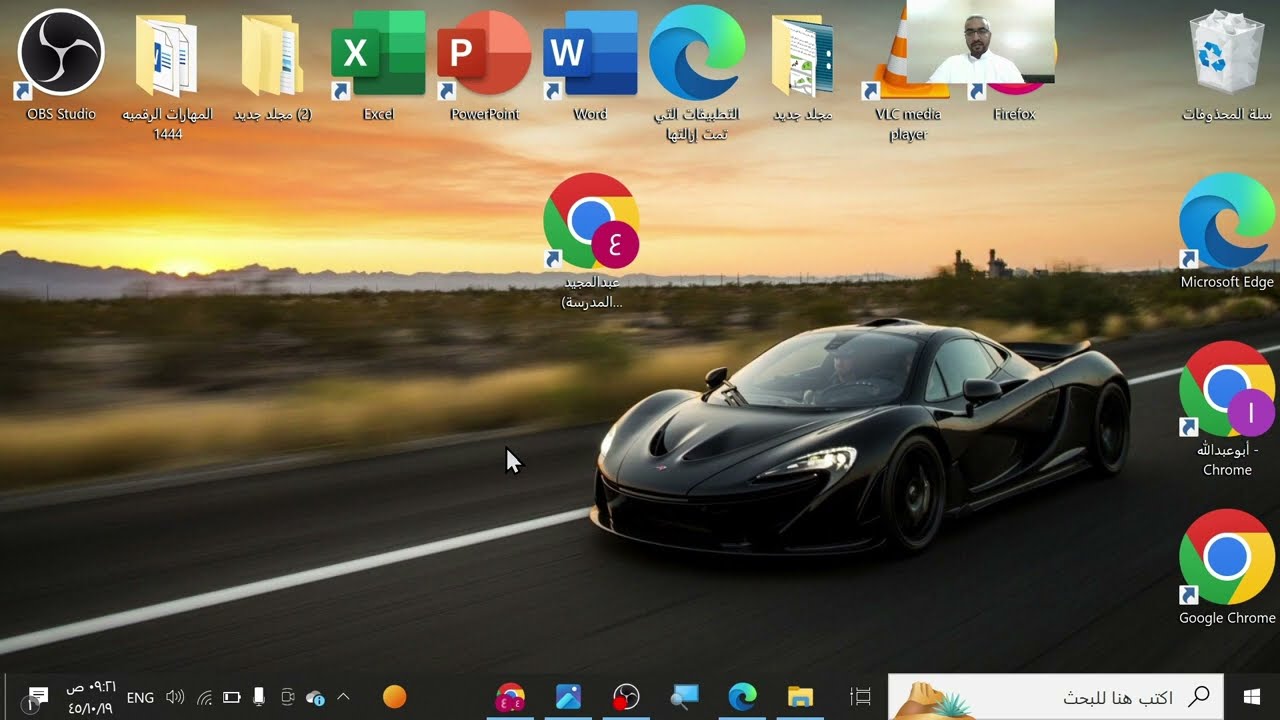Switch to OBS Studio on the taskbar
The width and height of the screenshot is (1280, 720).
pos(627,697)
